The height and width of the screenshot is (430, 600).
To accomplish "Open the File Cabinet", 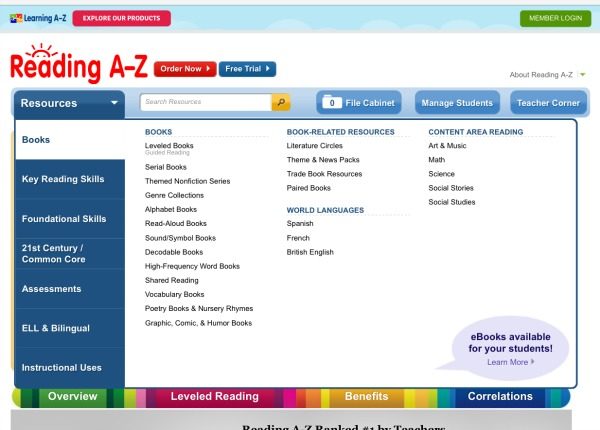I will [359, 103].
